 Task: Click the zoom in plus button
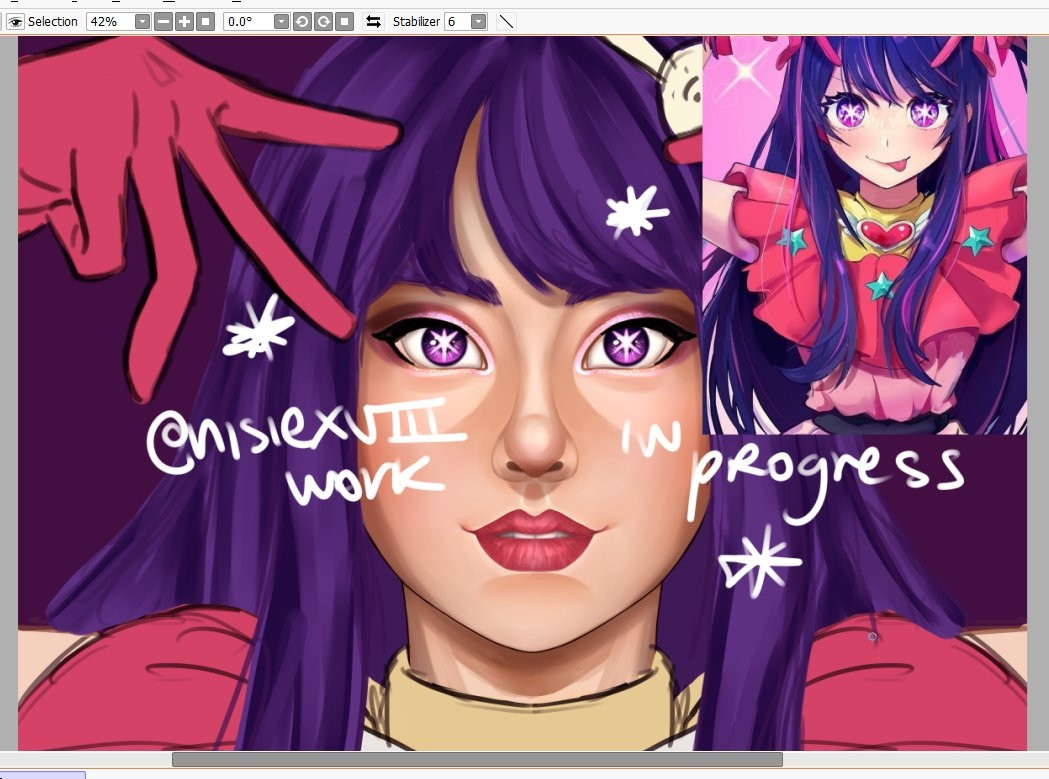pos(184,21)
